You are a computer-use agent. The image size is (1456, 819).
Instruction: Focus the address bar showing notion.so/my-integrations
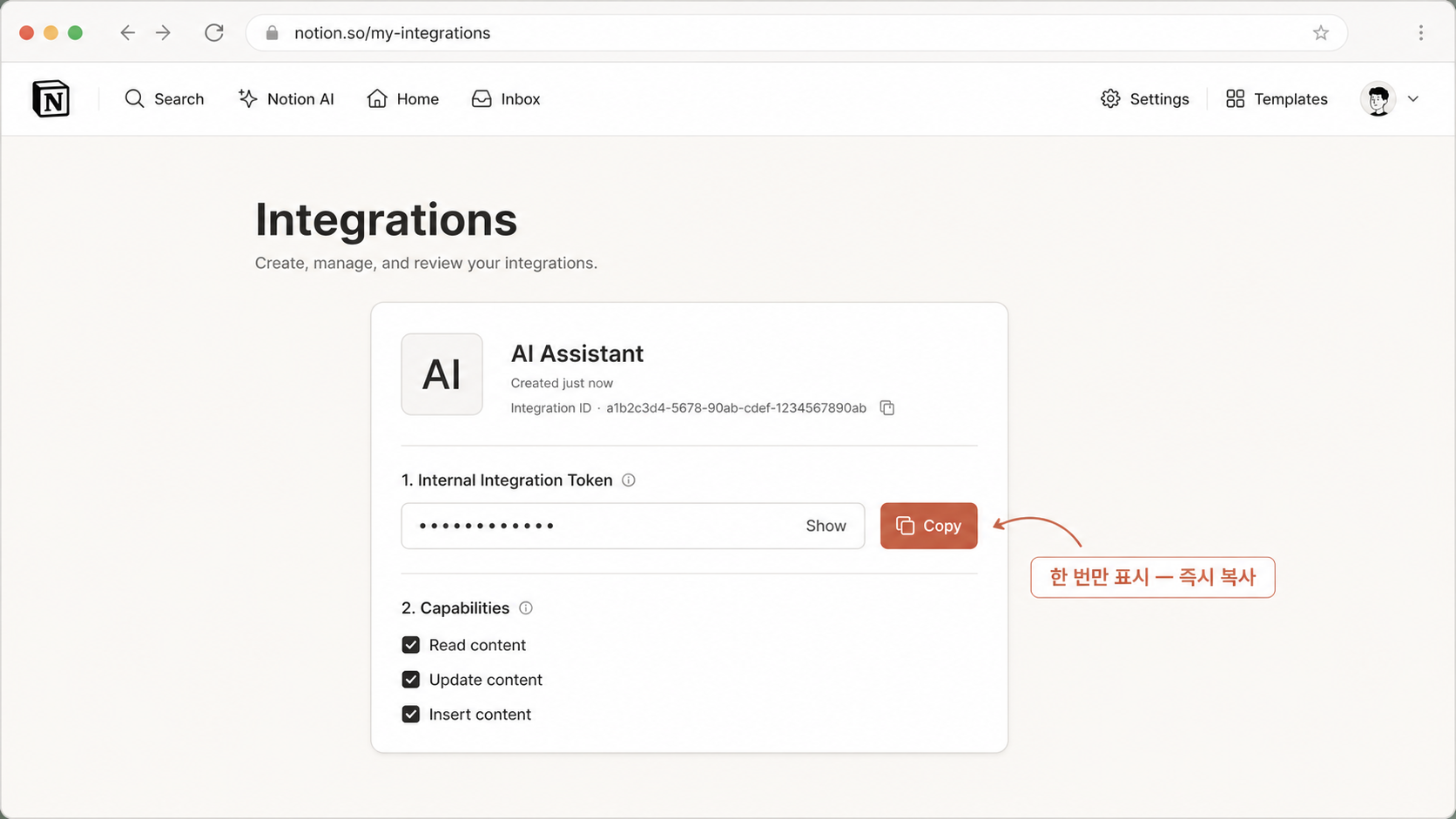(797, 33)
